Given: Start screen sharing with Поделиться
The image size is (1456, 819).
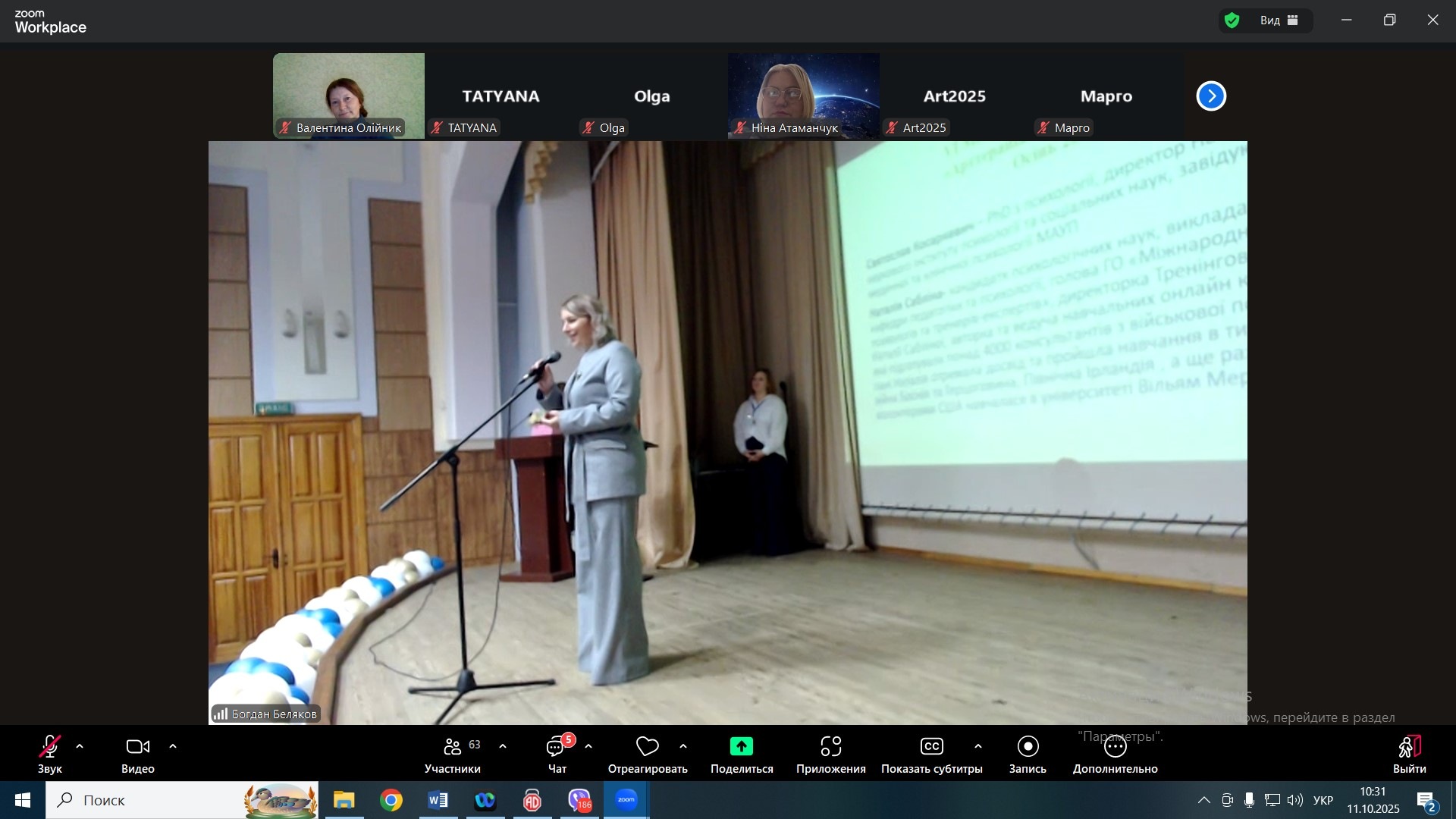Looking at the screenshot, I should click(741, 754).
